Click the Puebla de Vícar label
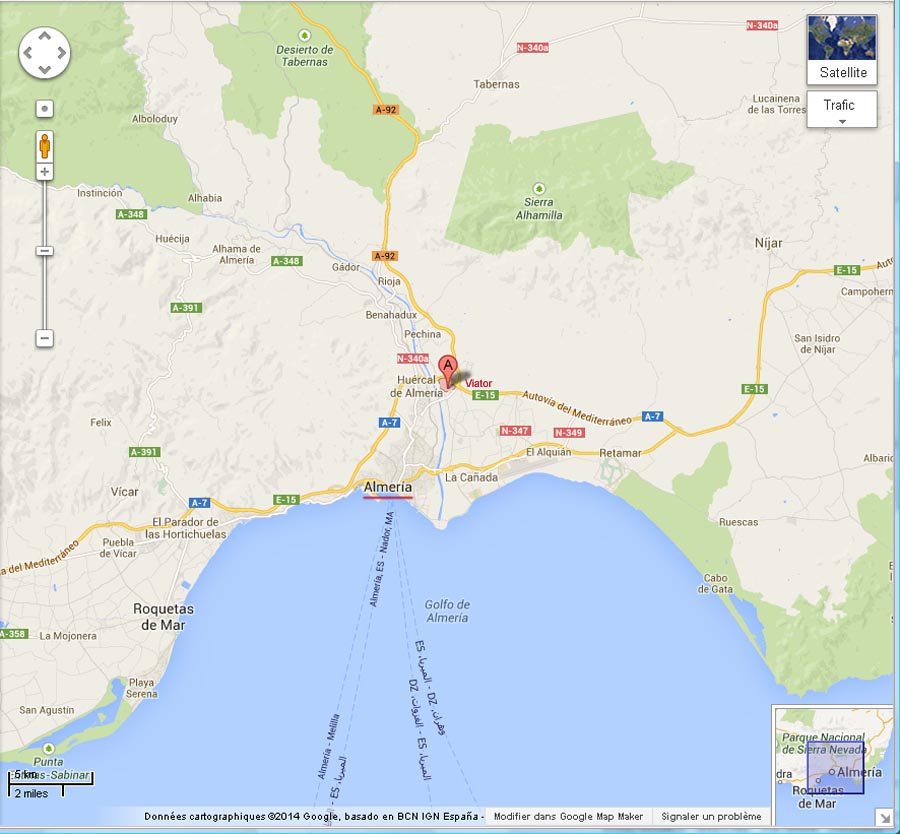 [x=118, y=548]
